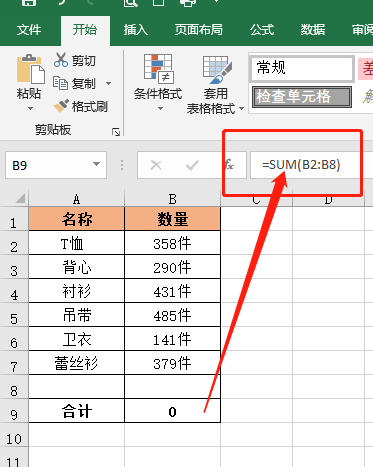Click the Cut scissors icon
This screenshot has height=467, width=373.
[x=61, y=60]
